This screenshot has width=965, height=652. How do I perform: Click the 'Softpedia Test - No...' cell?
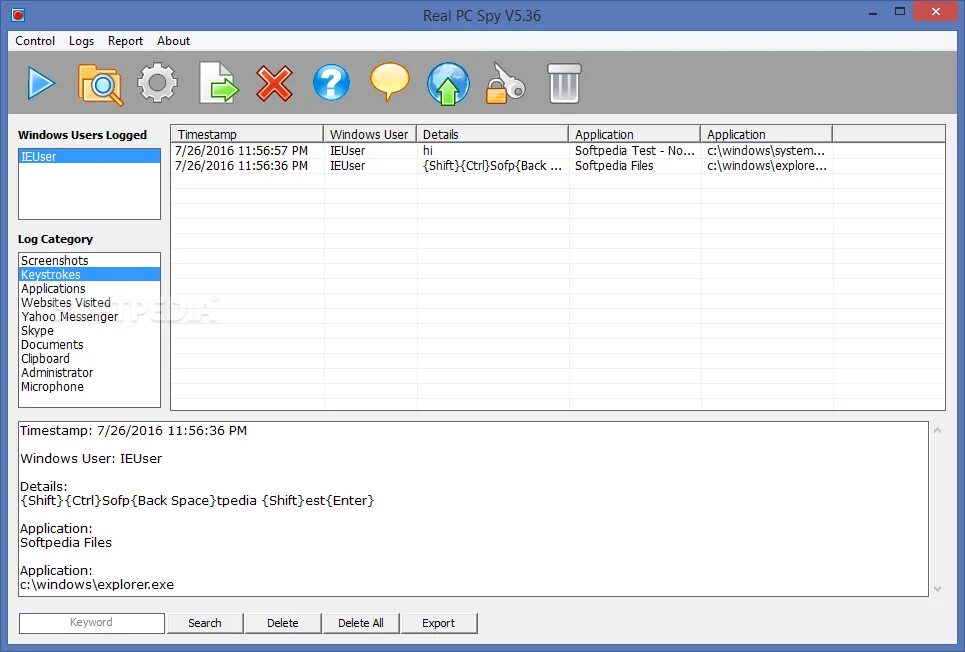click(635, 151)
